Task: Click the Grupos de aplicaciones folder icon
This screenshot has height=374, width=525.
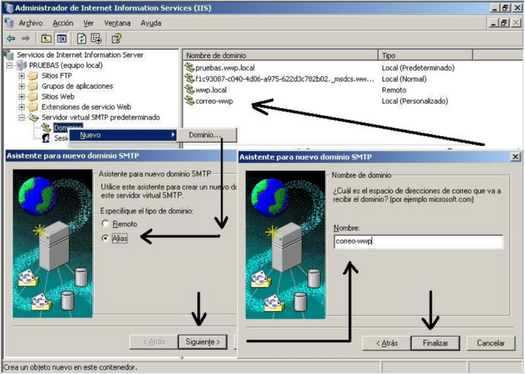Action: click(x=33, y=86)
